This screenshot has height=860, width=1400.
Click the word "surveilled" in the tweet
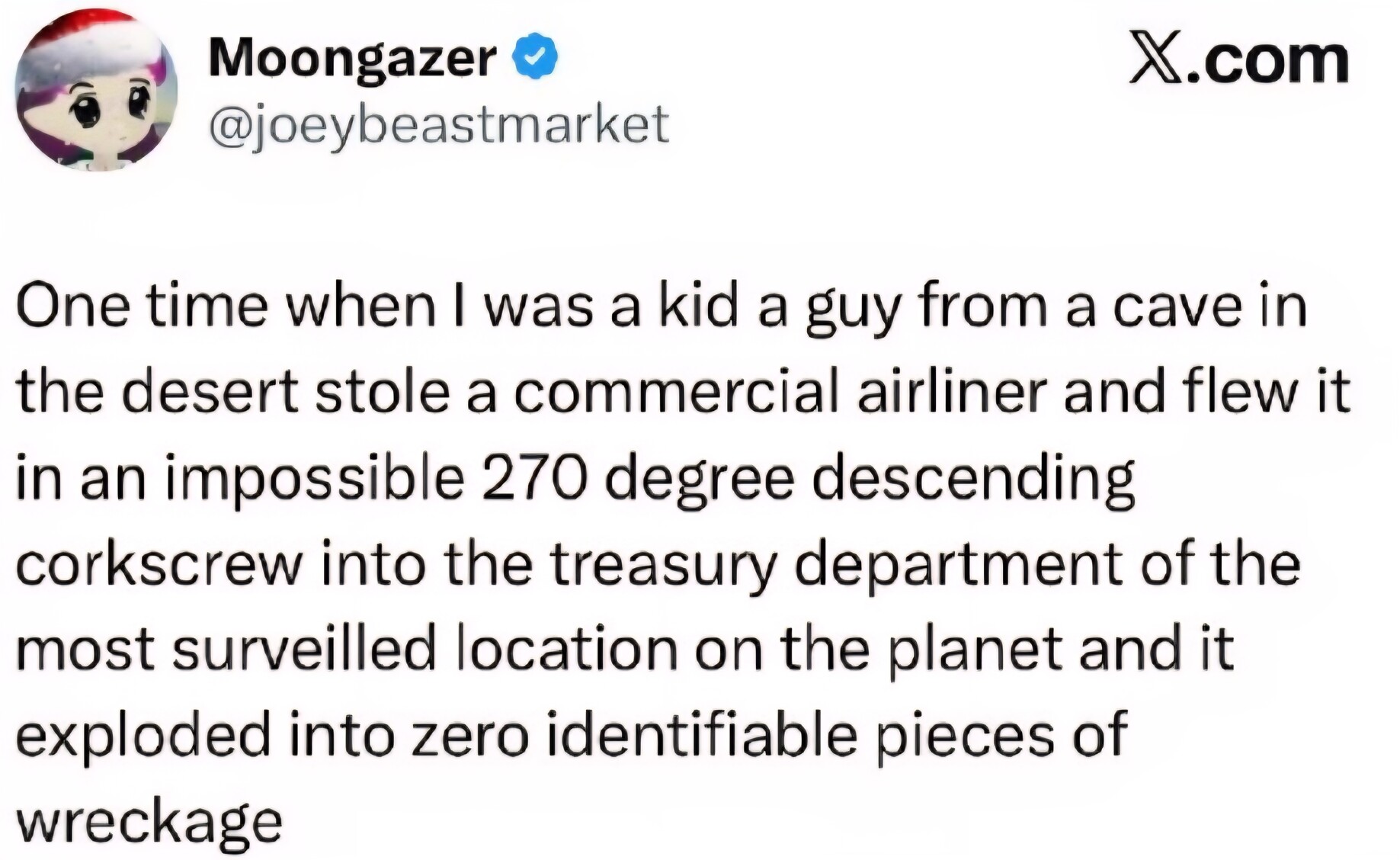[304, 650]
